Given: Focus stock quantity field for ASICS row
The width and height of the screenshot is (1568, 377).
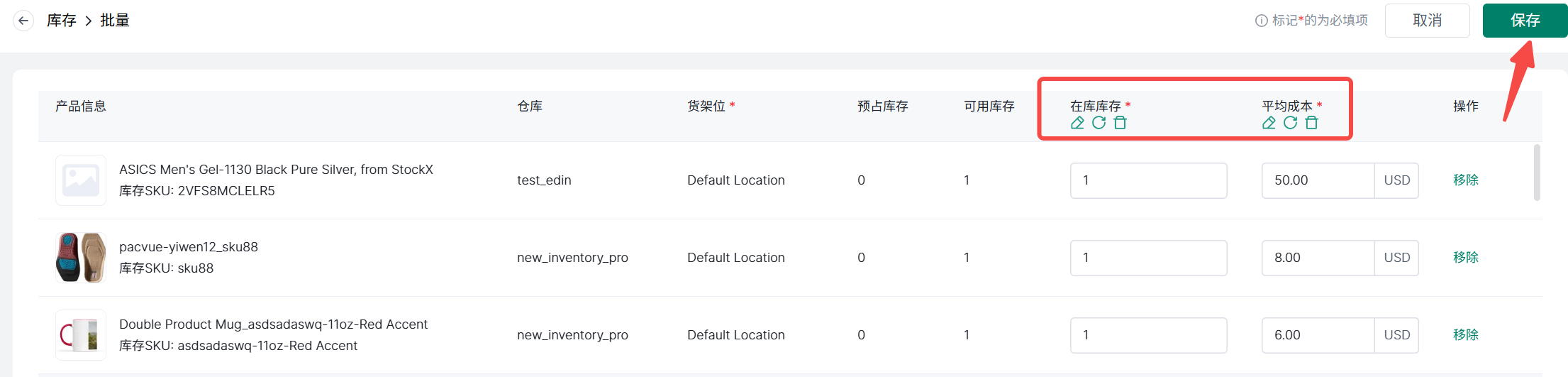Looking at the screenshot, I should [1147, 180].
